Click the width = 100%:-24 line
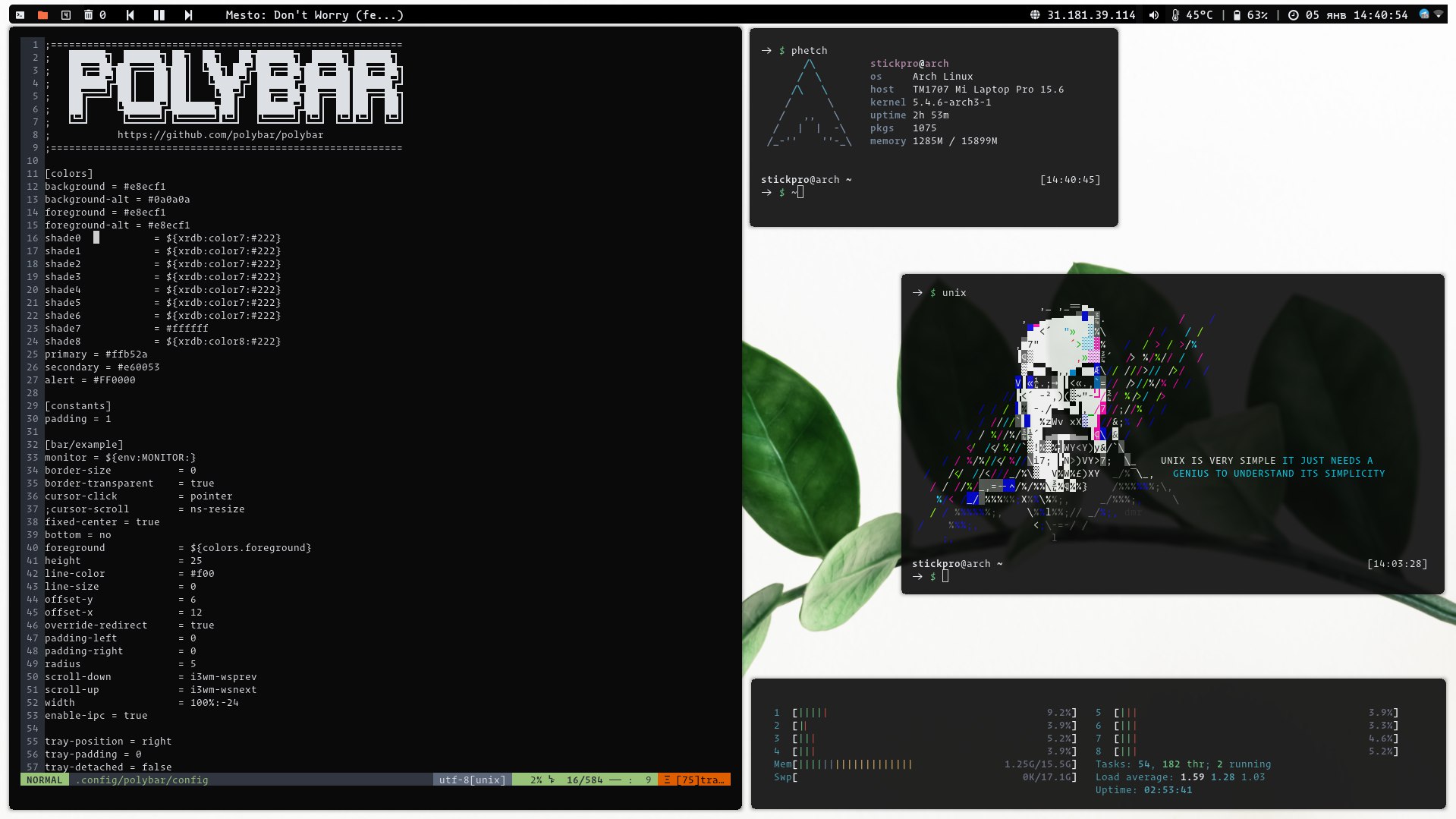Image resolution: width=1456 pixels, height=819 pixels. click(x=141, y=702)
